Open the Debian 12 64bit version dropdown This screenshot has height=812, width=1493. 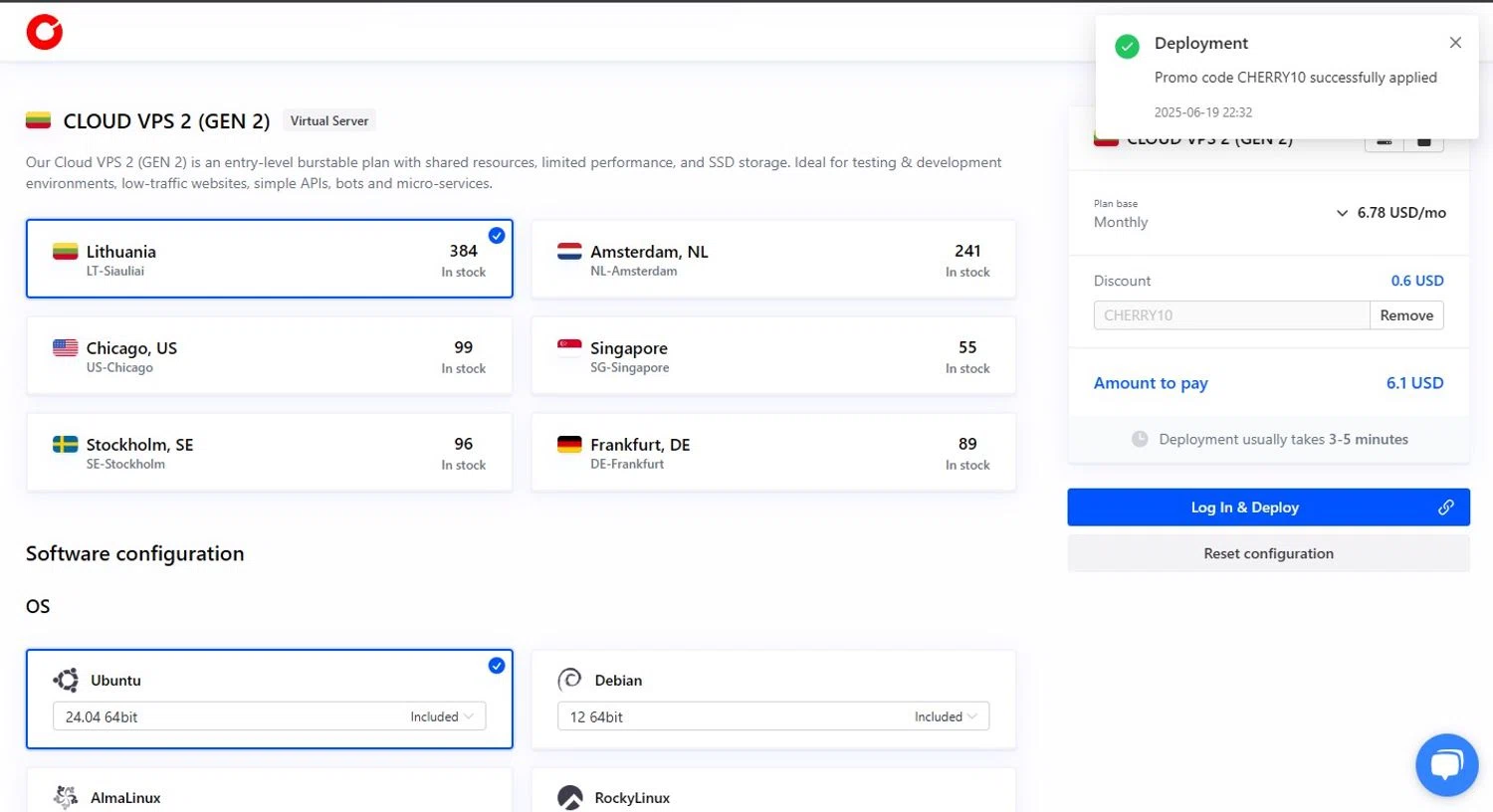click(773, 716)
